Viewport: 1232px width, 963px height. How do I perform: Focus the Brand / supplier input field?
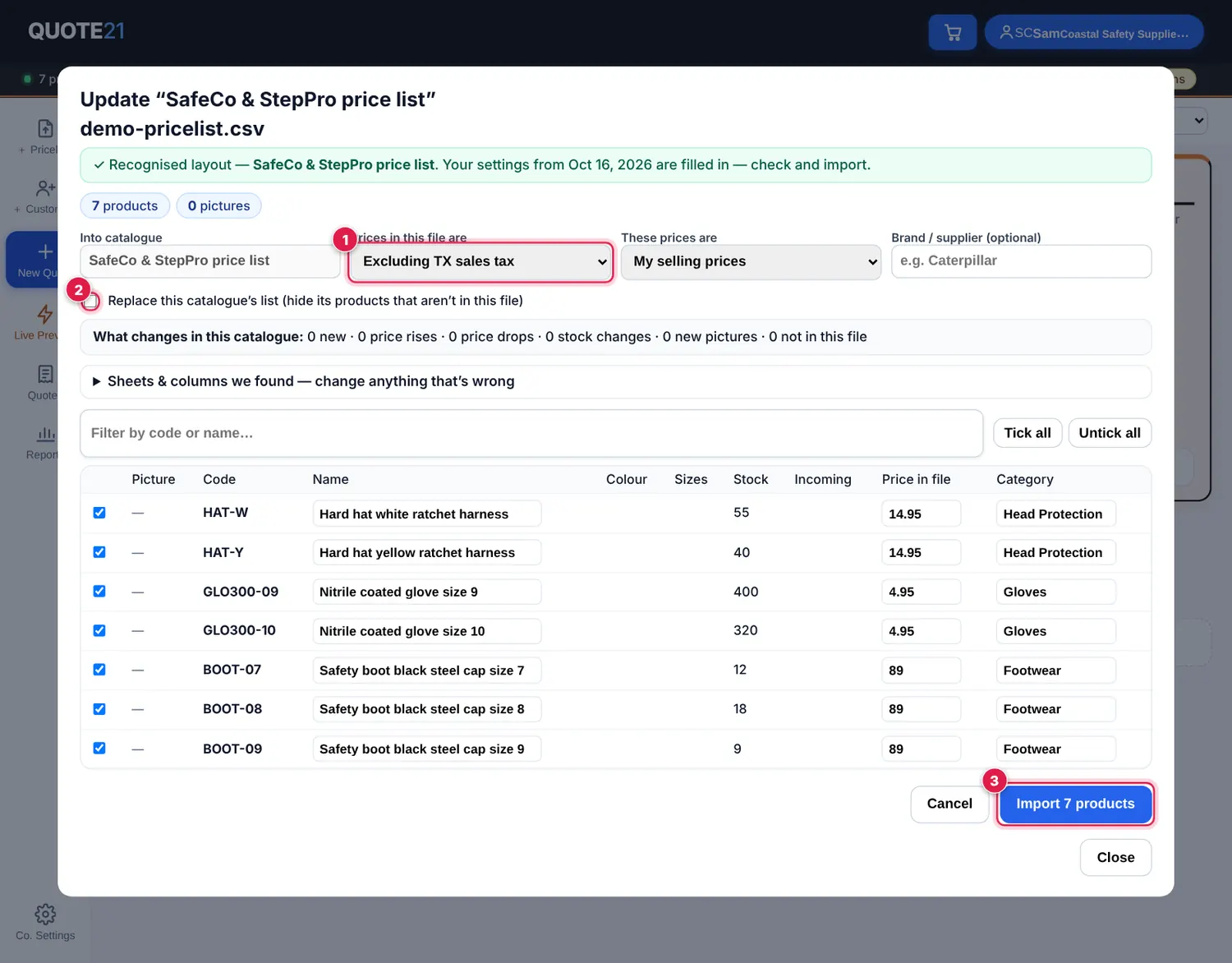[1021, 261]
